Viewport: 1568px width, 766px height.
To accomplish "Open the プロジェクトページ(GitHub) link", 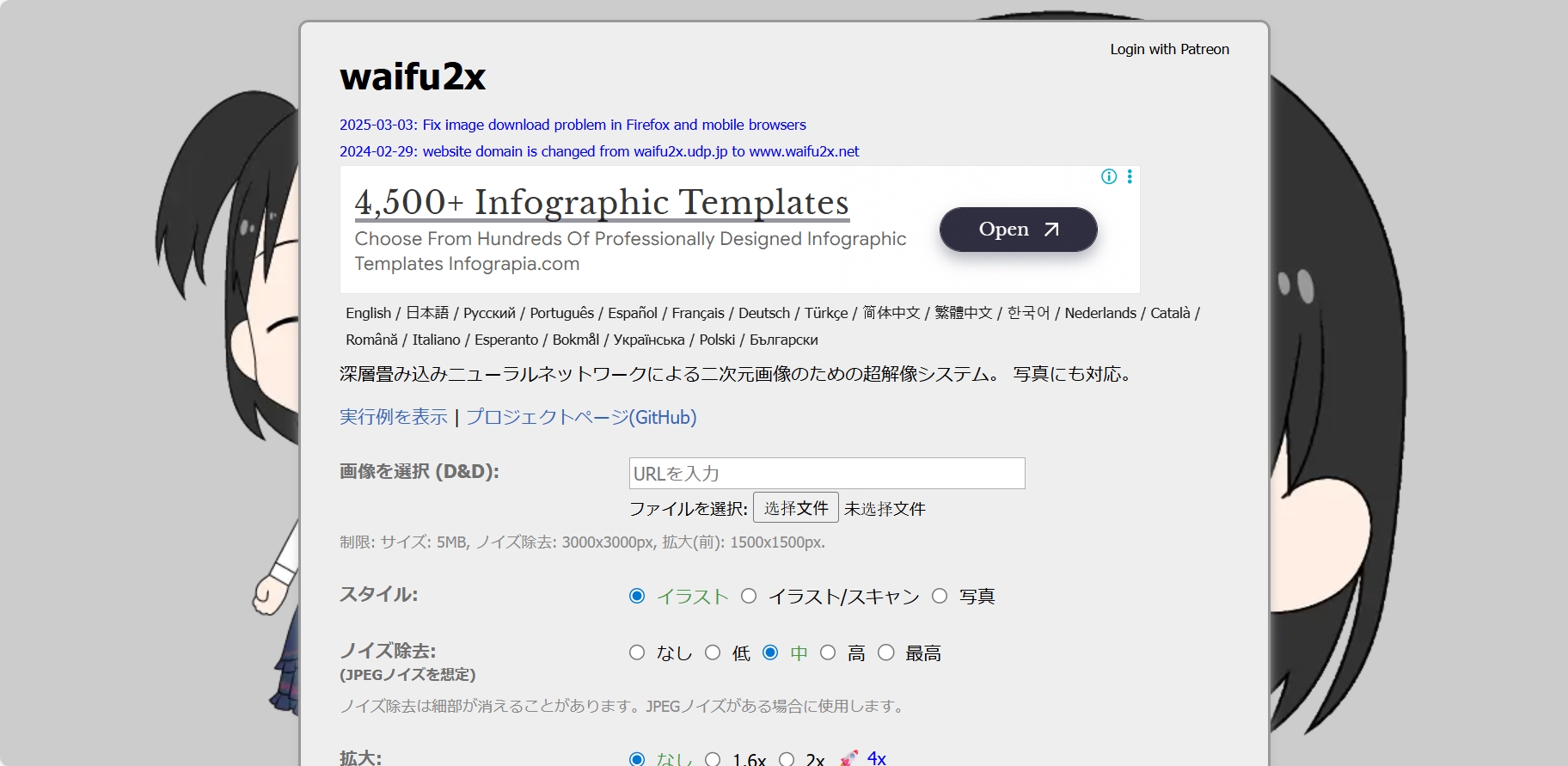I will pyautogui.click(x=581, y=417).
